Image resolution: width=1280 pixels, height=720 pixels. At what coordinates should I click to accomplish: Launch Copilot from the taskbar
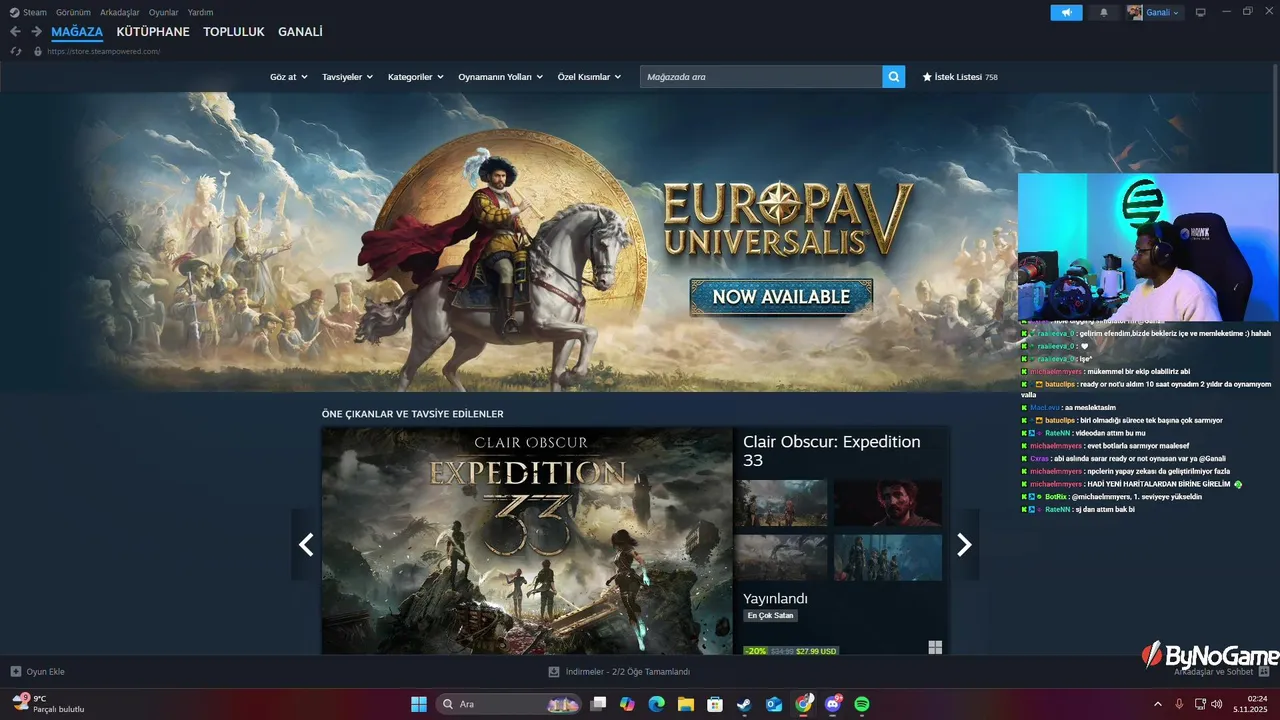tap(627, 704)
